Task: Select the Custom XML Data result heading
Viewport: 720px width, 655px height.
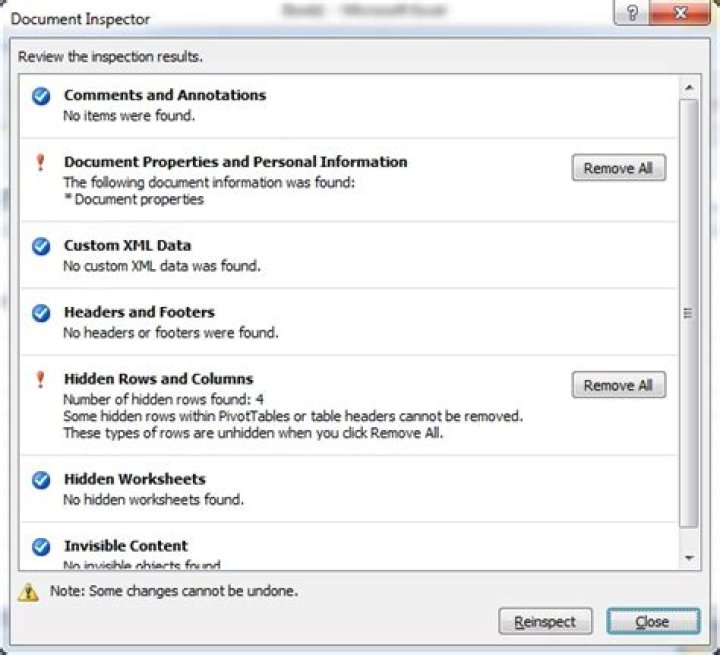Action: click(x=127, y=245)
